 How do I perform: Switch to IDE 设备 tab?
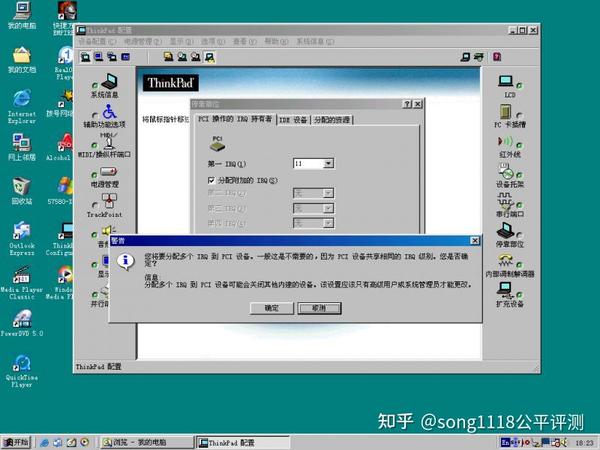[293, 120]
